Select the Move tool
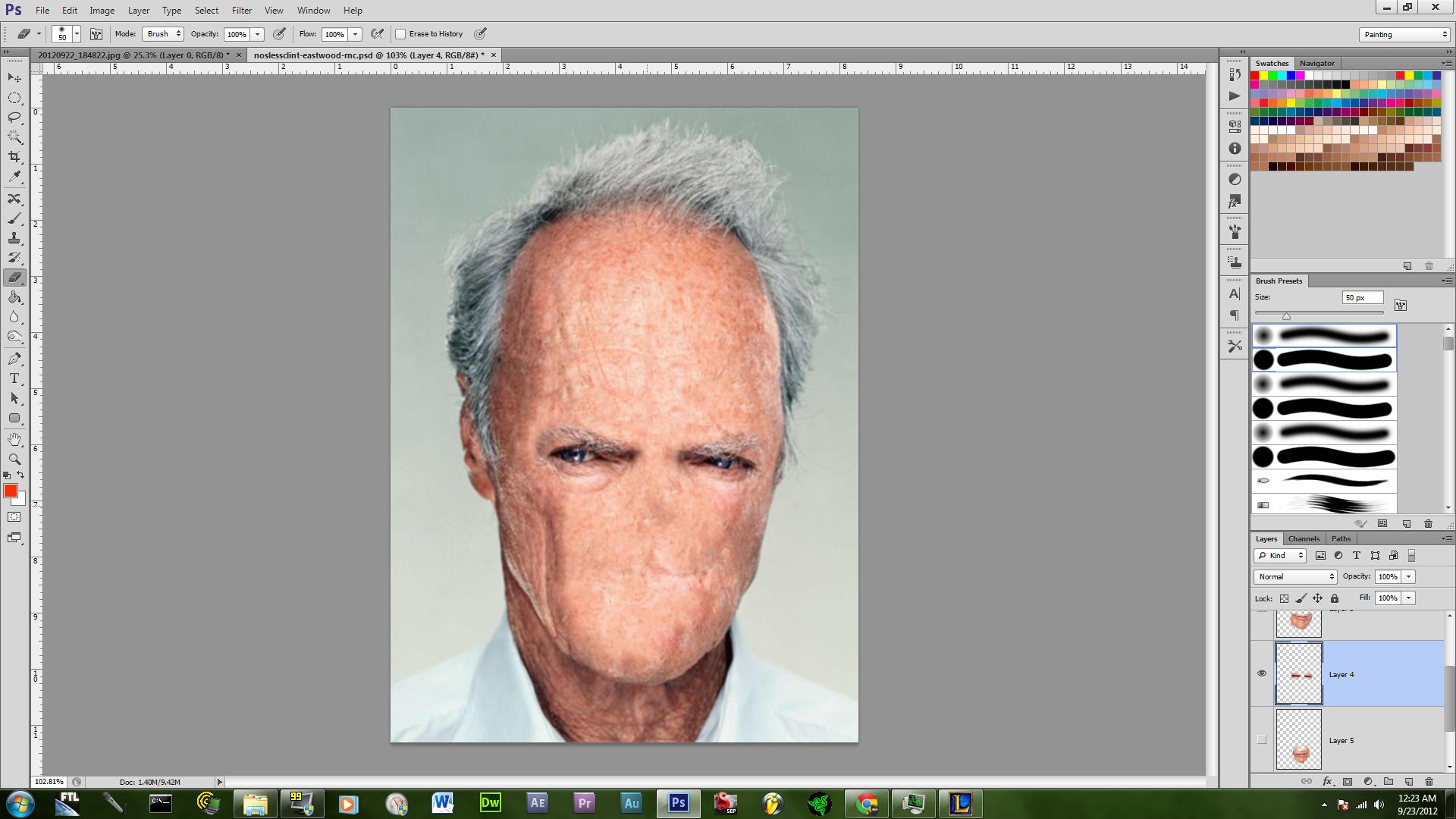 pyautogui.click(x=14, y=78)
